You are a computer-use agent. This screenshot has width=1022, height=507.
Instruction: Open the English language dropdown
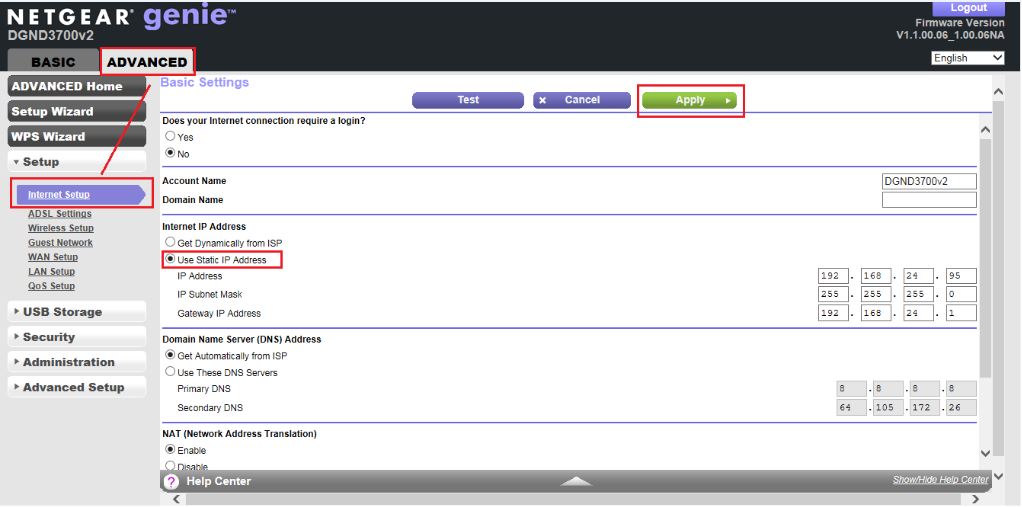[x=967, y=58]
